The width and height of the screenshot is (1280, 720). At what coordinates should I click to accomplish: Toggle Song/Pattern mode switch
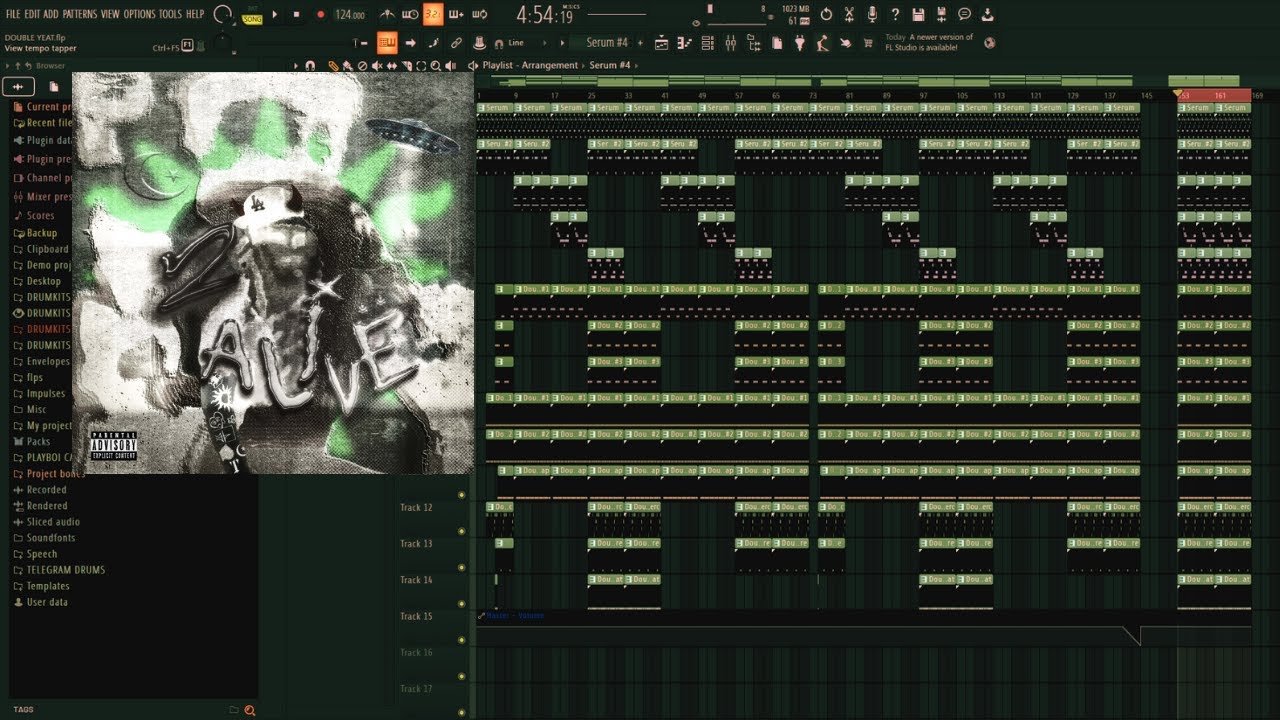click(x=252, y=15)
